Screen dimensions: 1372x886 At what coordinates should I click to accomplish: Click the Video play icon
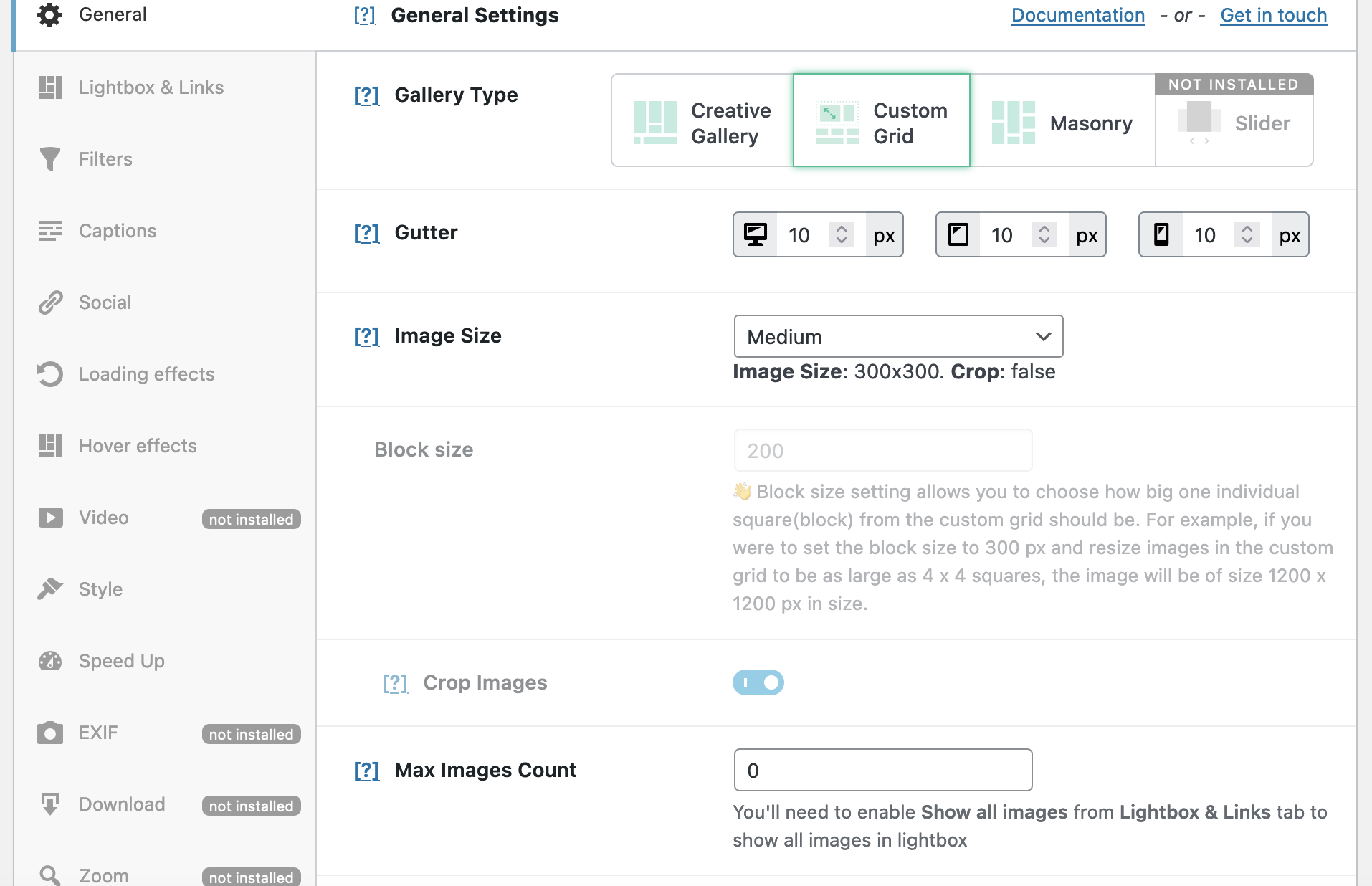[50, 518]
